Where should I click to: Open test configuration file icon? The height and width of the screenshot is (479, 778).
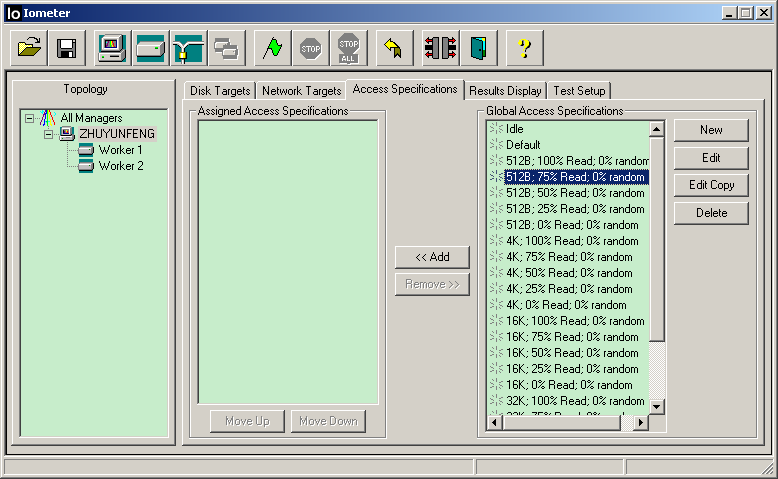[x=29, y=48]
